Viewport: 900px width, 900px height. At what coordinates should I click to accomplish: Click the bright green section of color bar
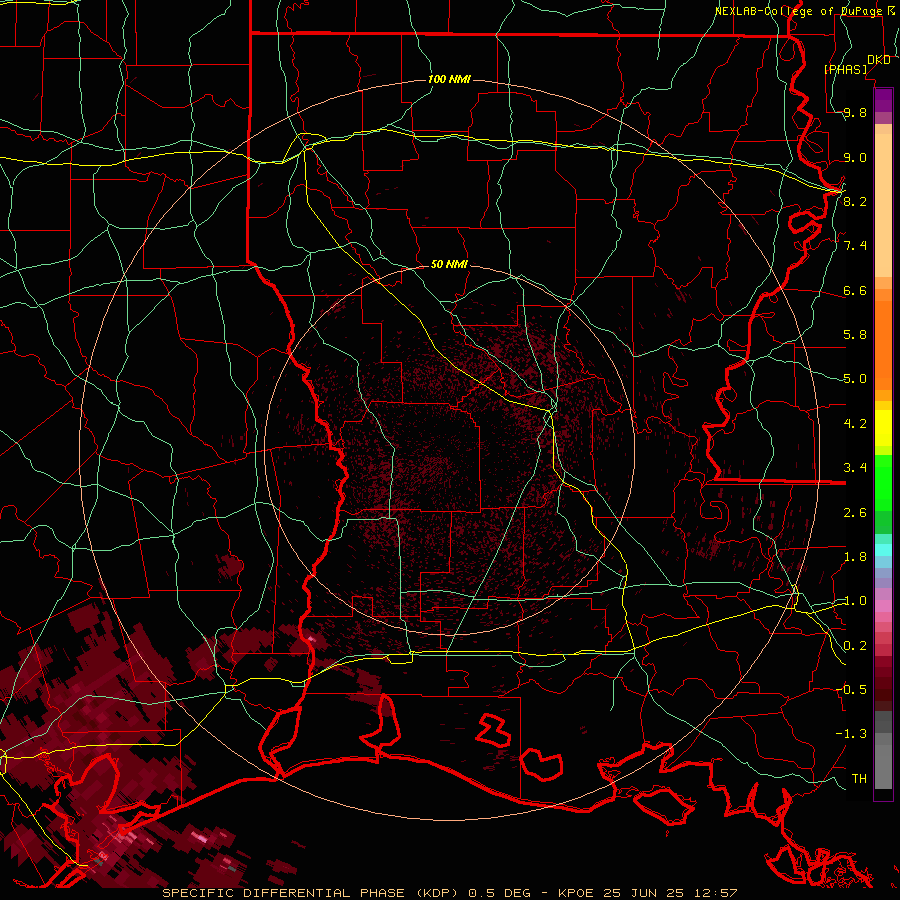pos(883,482)
